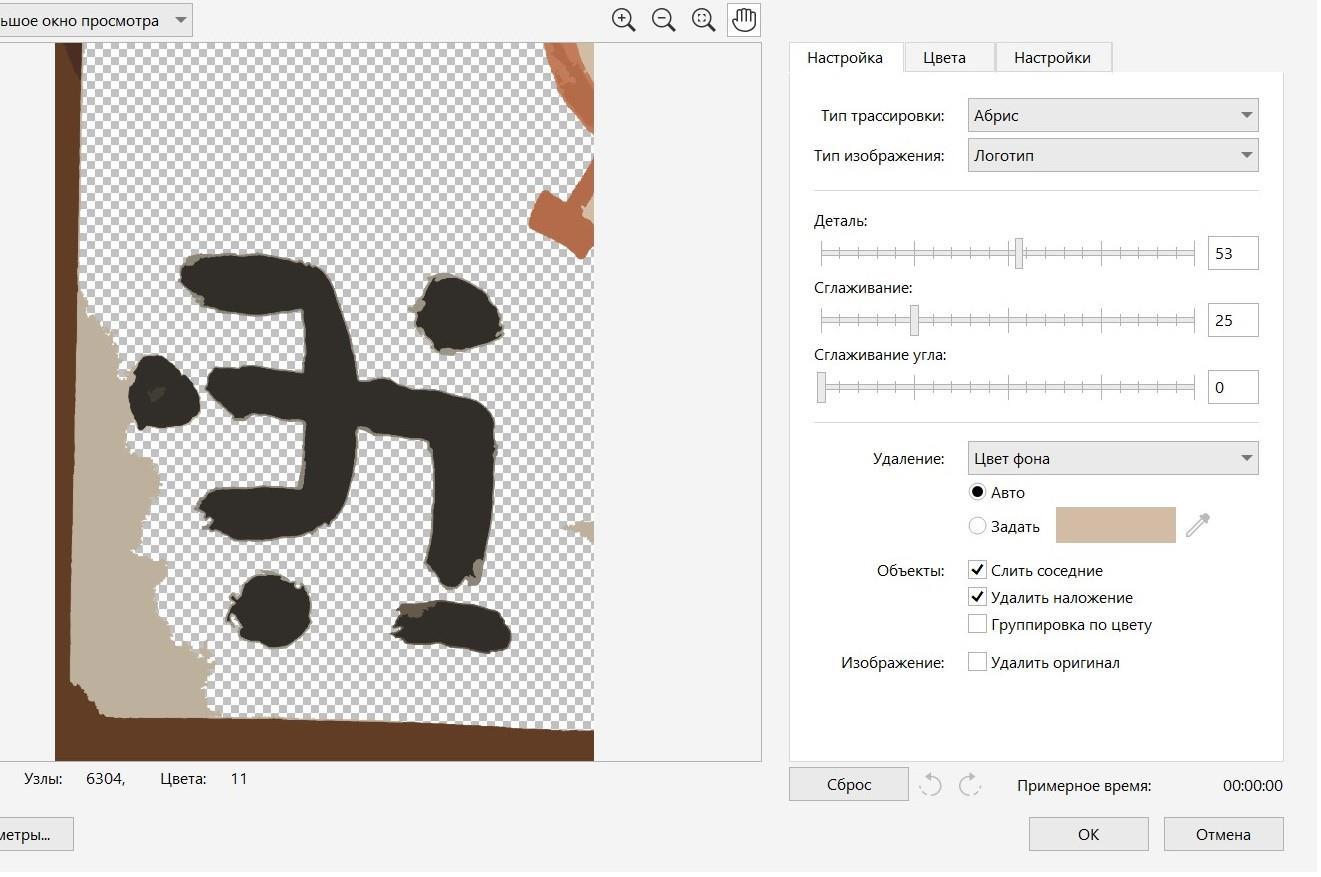This screenshot has width=1321, height=877.
Task: Open the Удаление dropdown showing Цвет фона
Action: point(1112,459)
